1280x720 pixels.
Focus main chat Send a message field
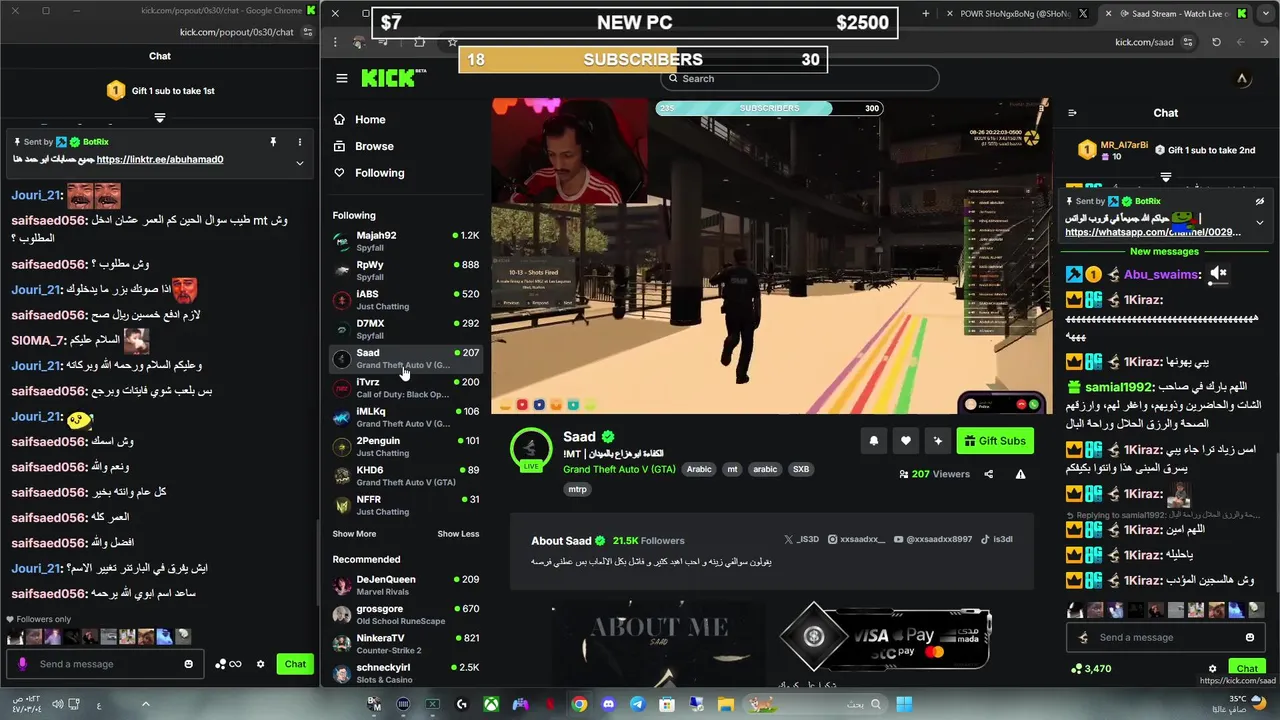(x=1164, y=637)
